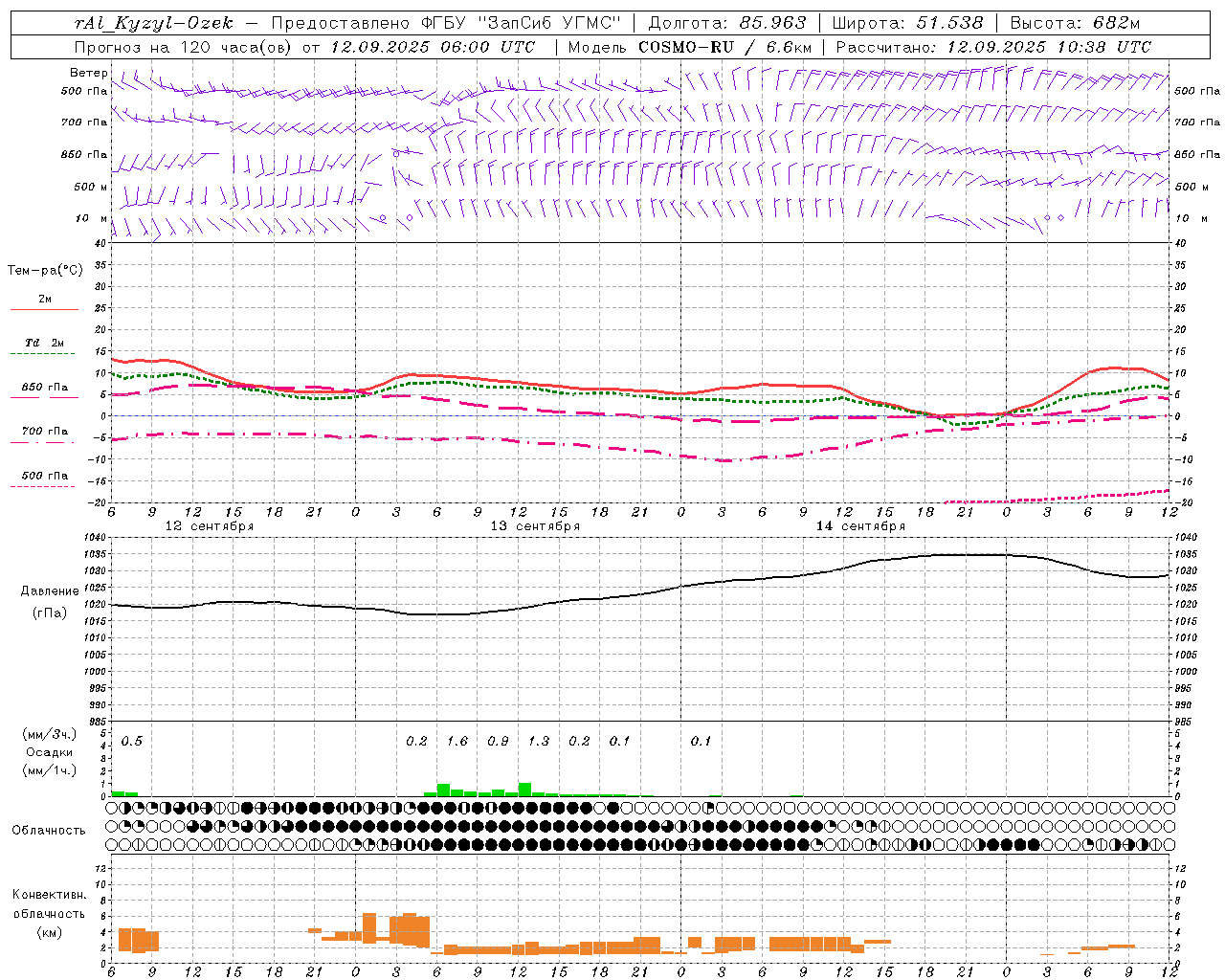Select the elevation text 'Высота: 682м'
Screen dimensions: 1225x980
pos(1076,23)
